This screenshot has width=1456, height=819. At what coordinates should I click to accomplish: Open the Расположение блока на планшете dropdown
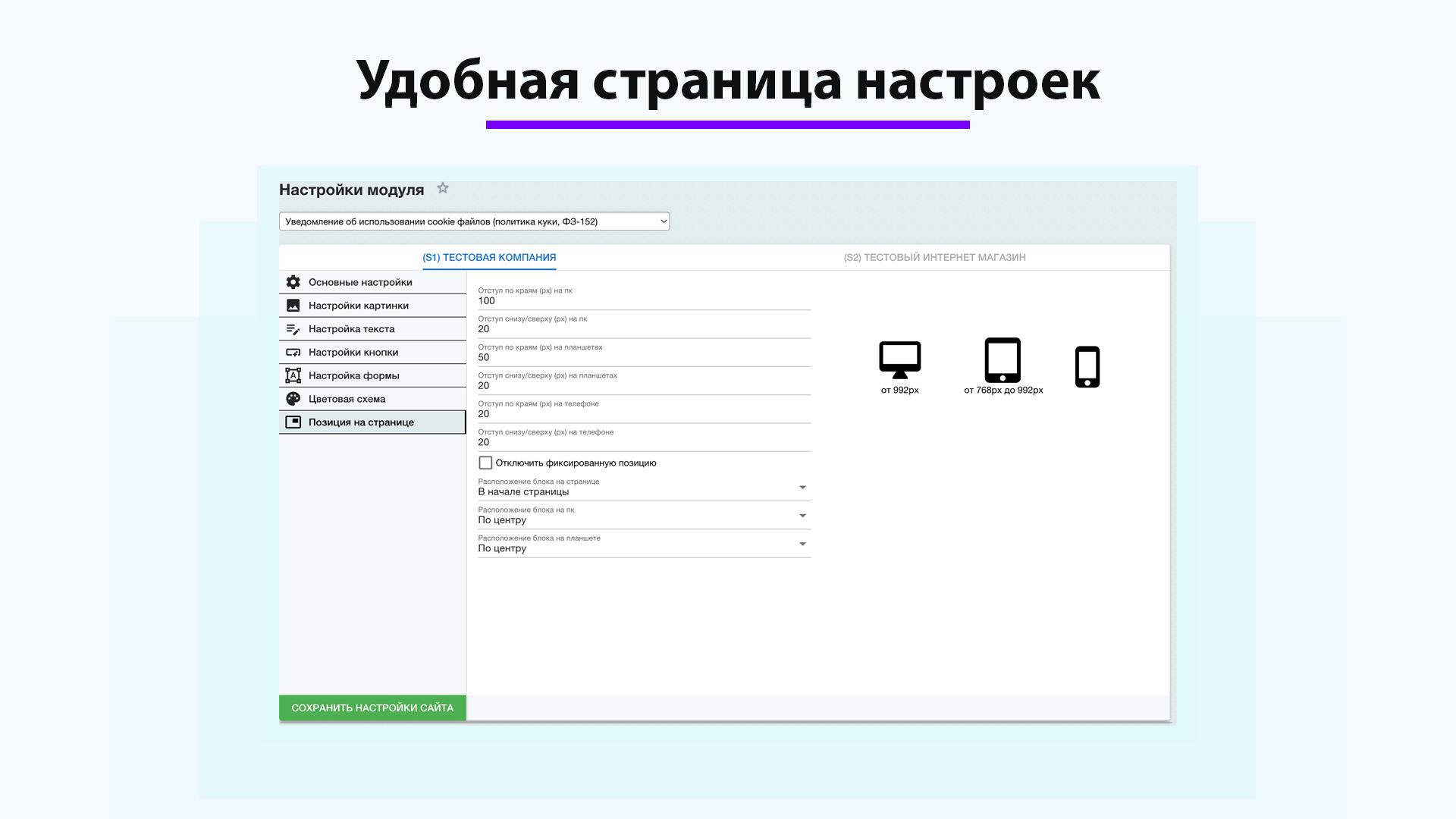[x=802, y=544]
